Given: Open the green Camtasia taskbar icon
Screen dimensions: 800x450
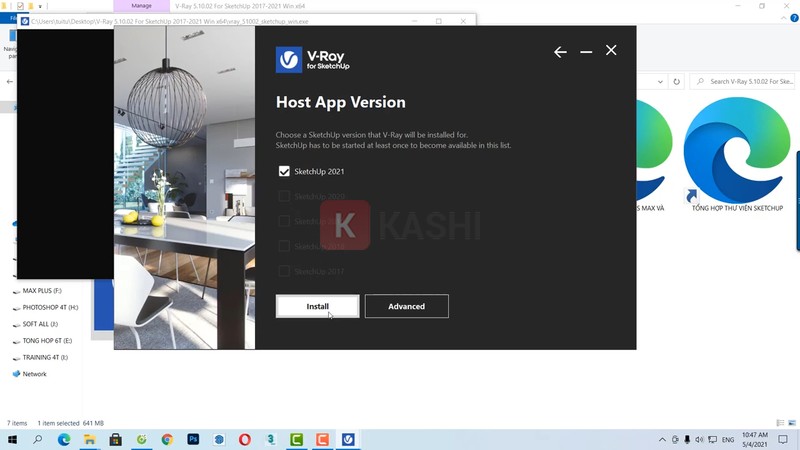Looking at the screenshot, I should point(296,439).
